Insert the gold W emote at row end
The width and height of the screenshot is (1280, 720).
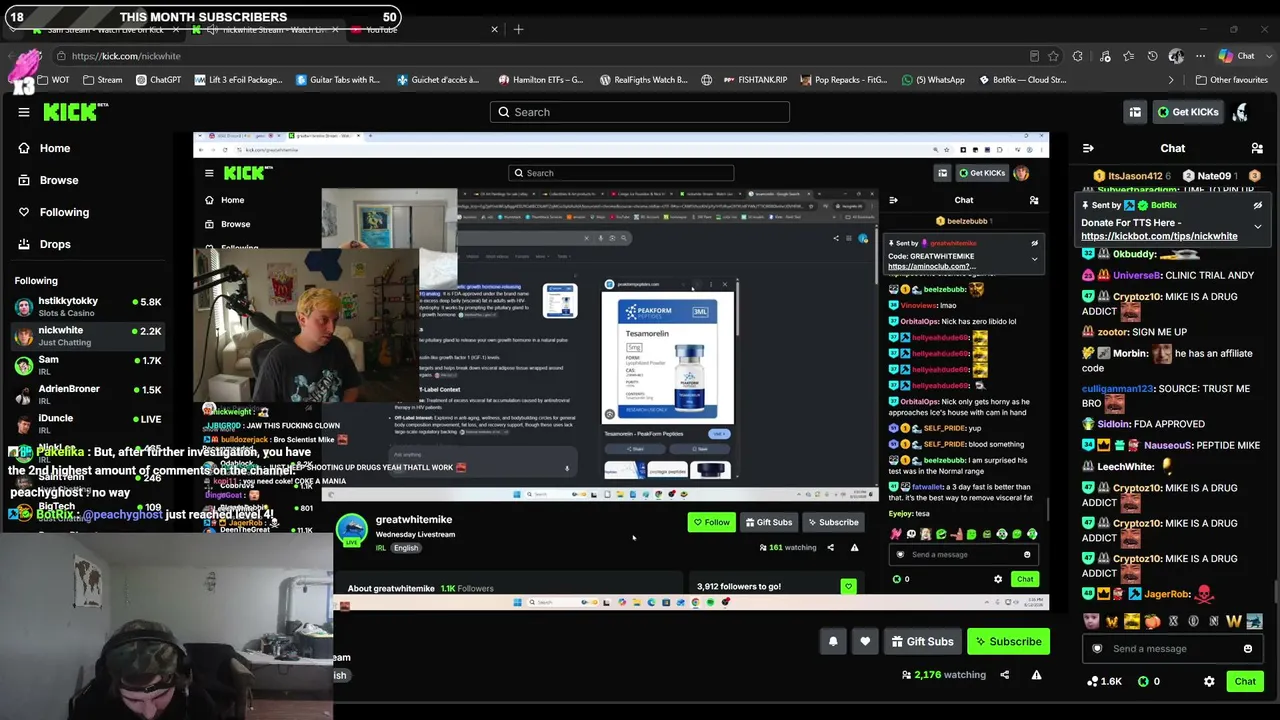click(x=1233, y=622)
